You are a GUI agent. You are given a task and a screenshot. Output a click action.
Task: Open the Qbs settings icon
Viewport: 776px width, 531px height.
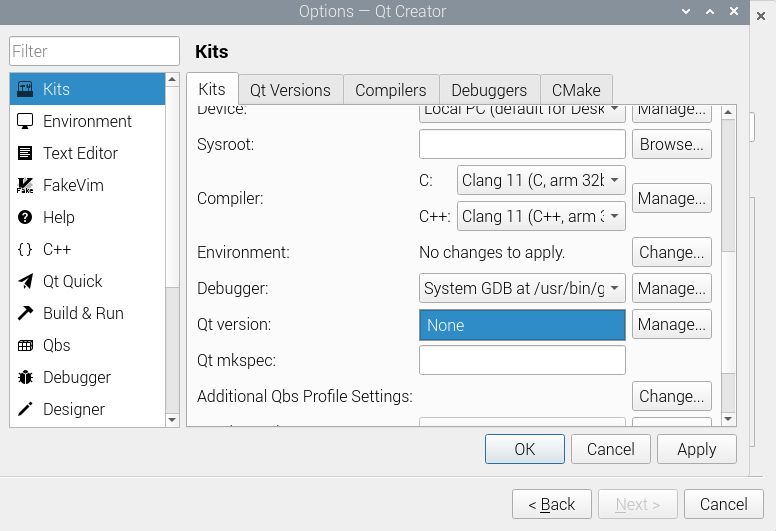pos(25,345)
